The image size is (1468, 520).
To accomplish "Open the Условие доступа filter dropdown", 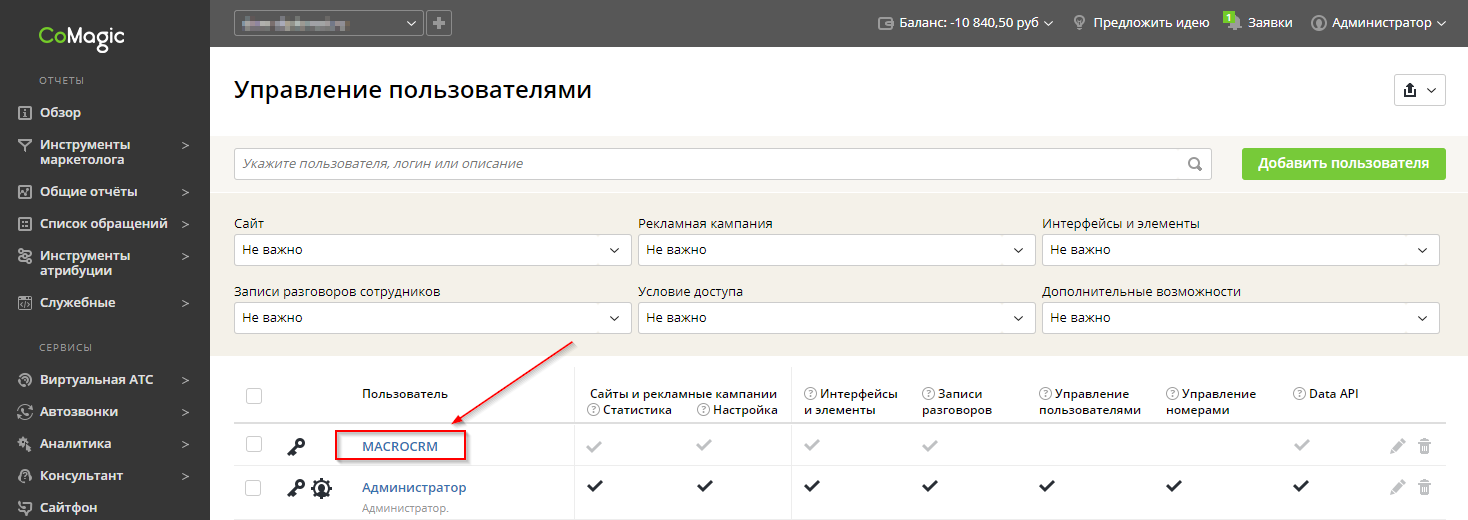I will click(836, 318).
